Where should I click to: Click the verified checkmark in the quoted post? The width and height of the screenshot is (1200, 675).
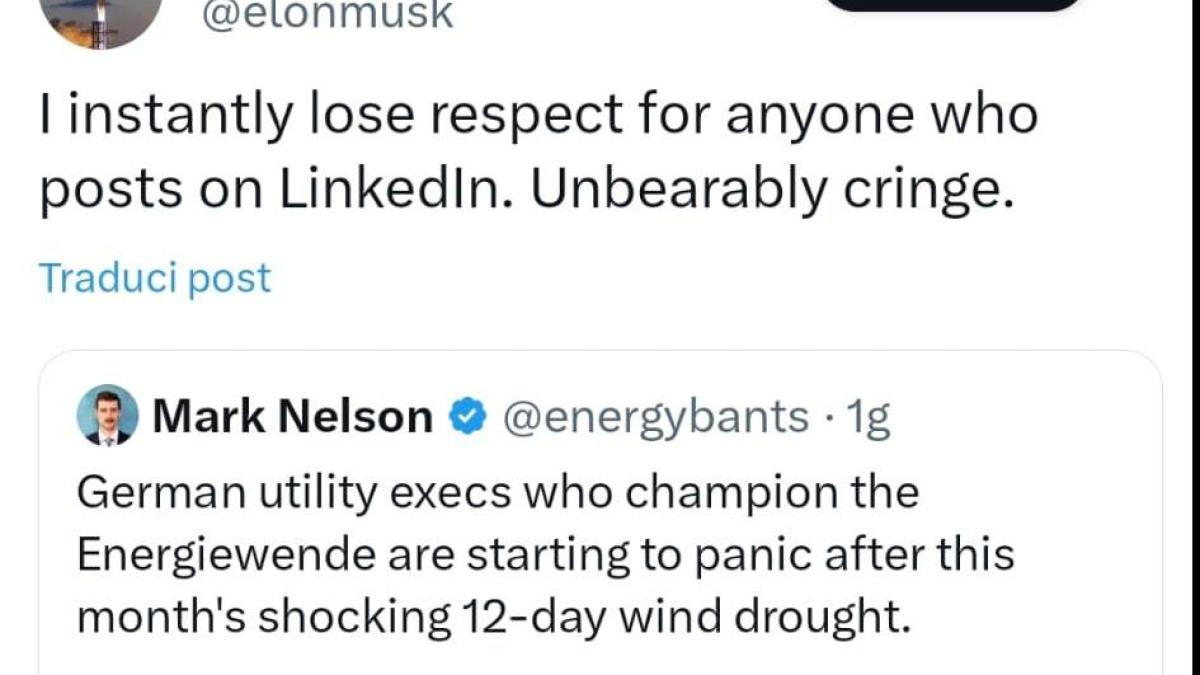[466, 418]
